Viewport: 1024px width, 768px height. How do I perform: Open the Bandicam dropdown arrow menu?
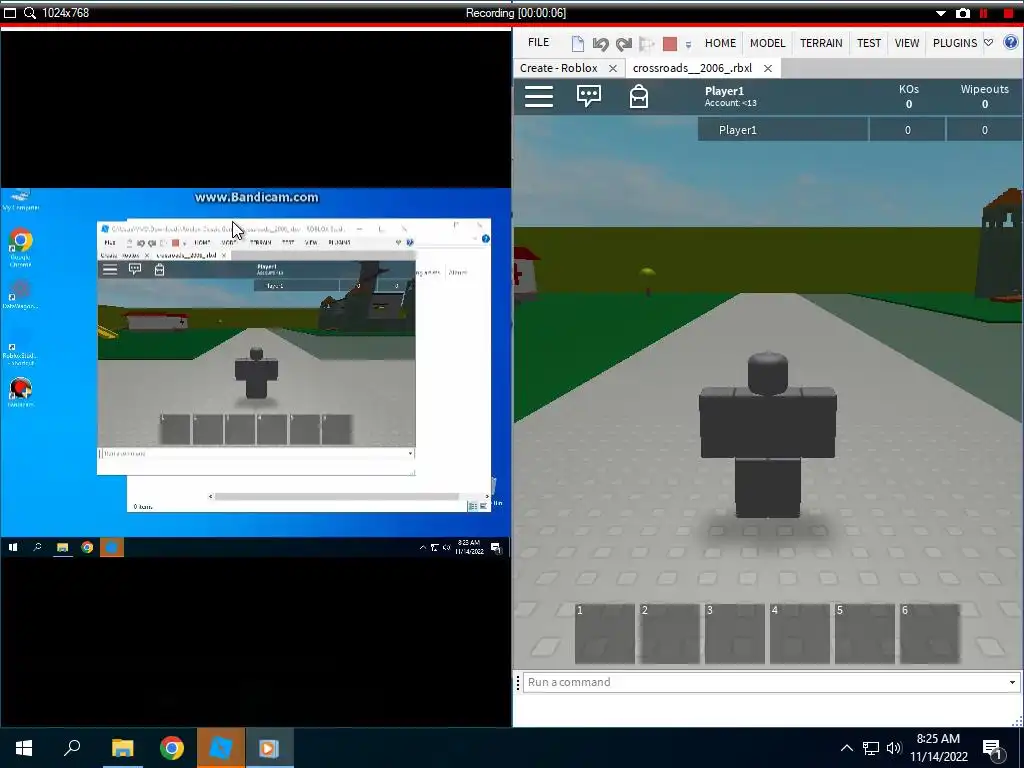(x=940, y=13)
